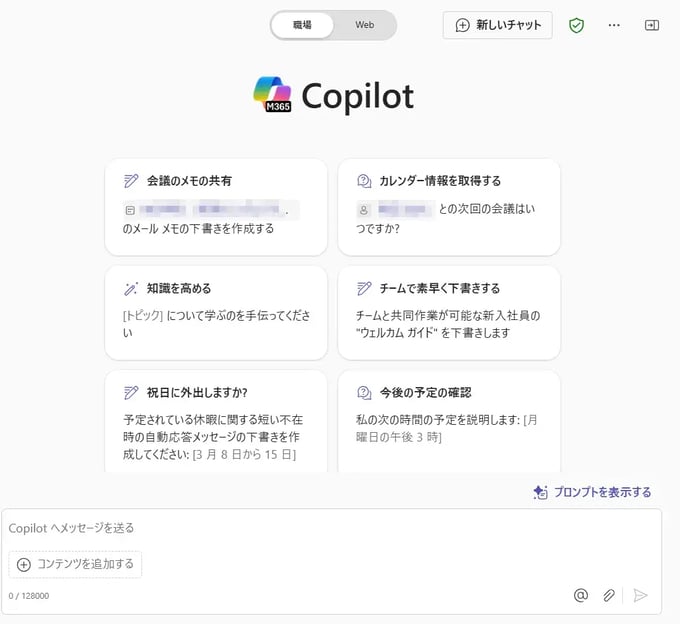Click the Copilot M365 logo
Screen dimensions: 680x624
[x=272, y=95]
